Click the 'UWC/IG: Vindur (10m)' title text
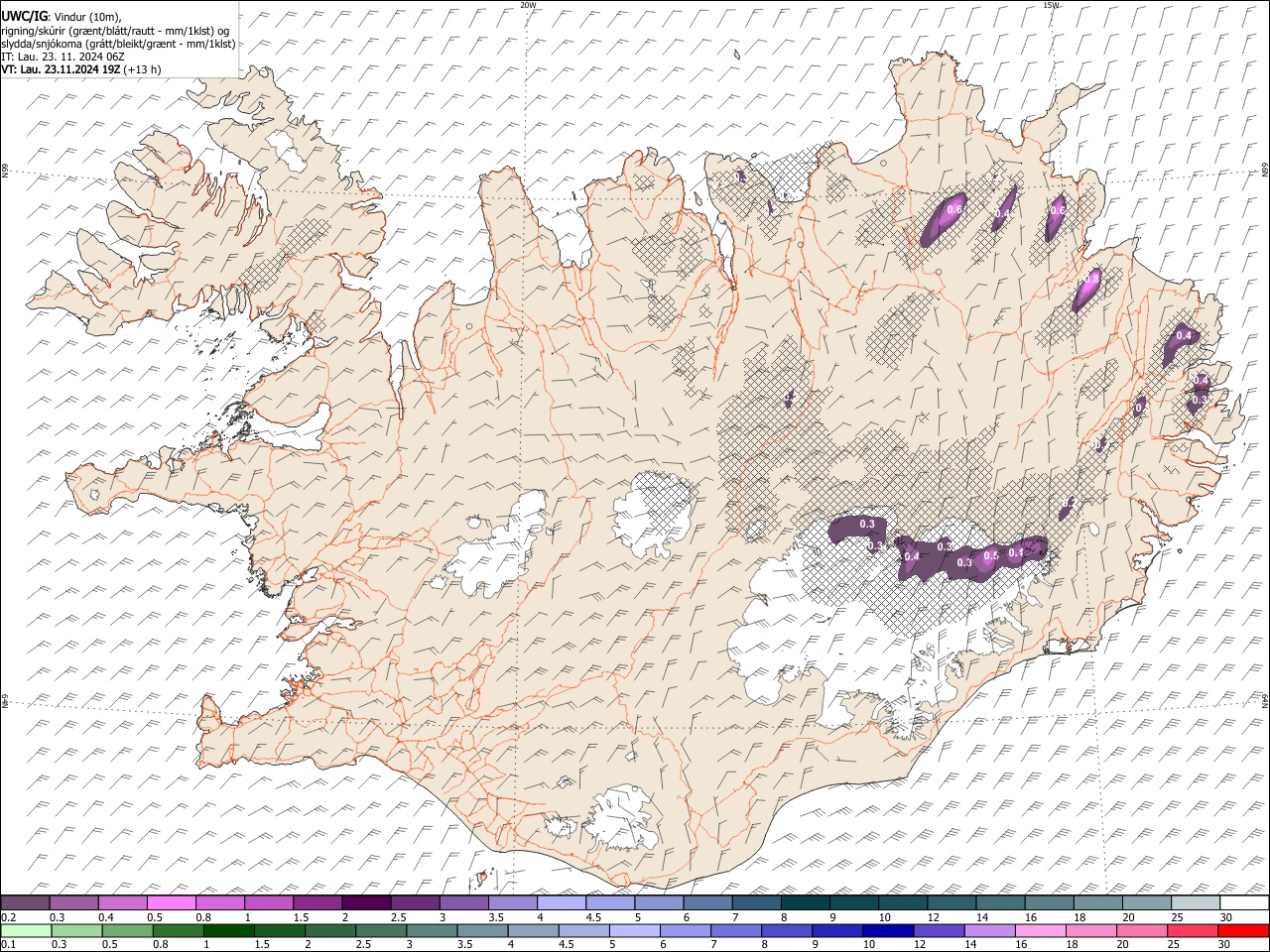The image size is (1270, 952). (61, 16)
